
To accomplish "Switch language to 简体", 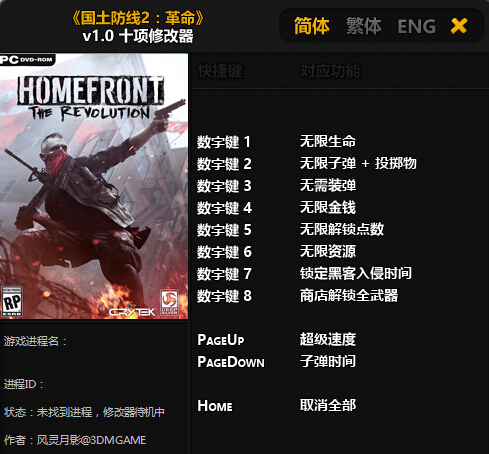I will pos(312,26).
